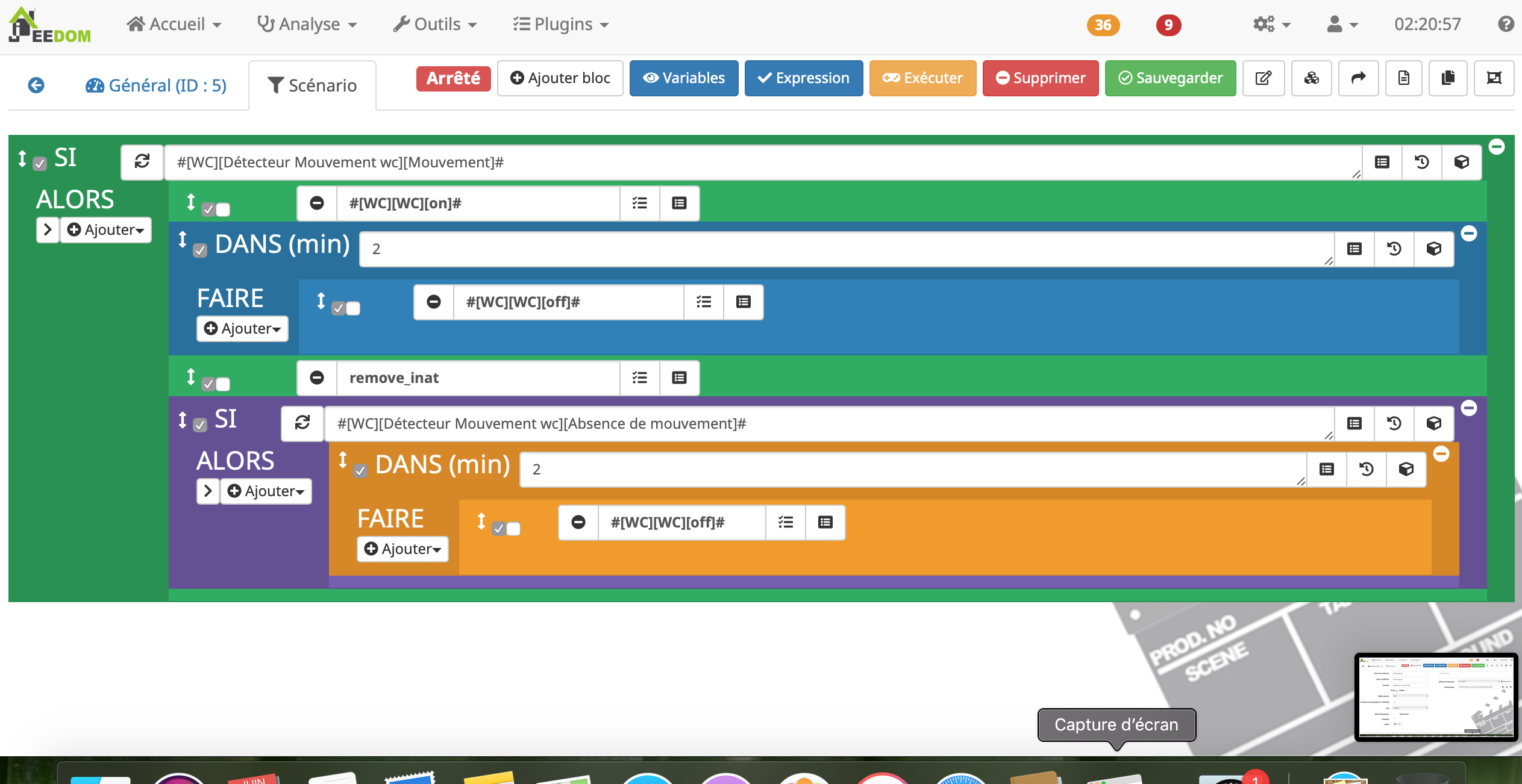Image resolution: width=1522 pixels, height=784 pixels.
Task: Click the fullscreen frame toolbar icon
Action: click(1494, 78)
